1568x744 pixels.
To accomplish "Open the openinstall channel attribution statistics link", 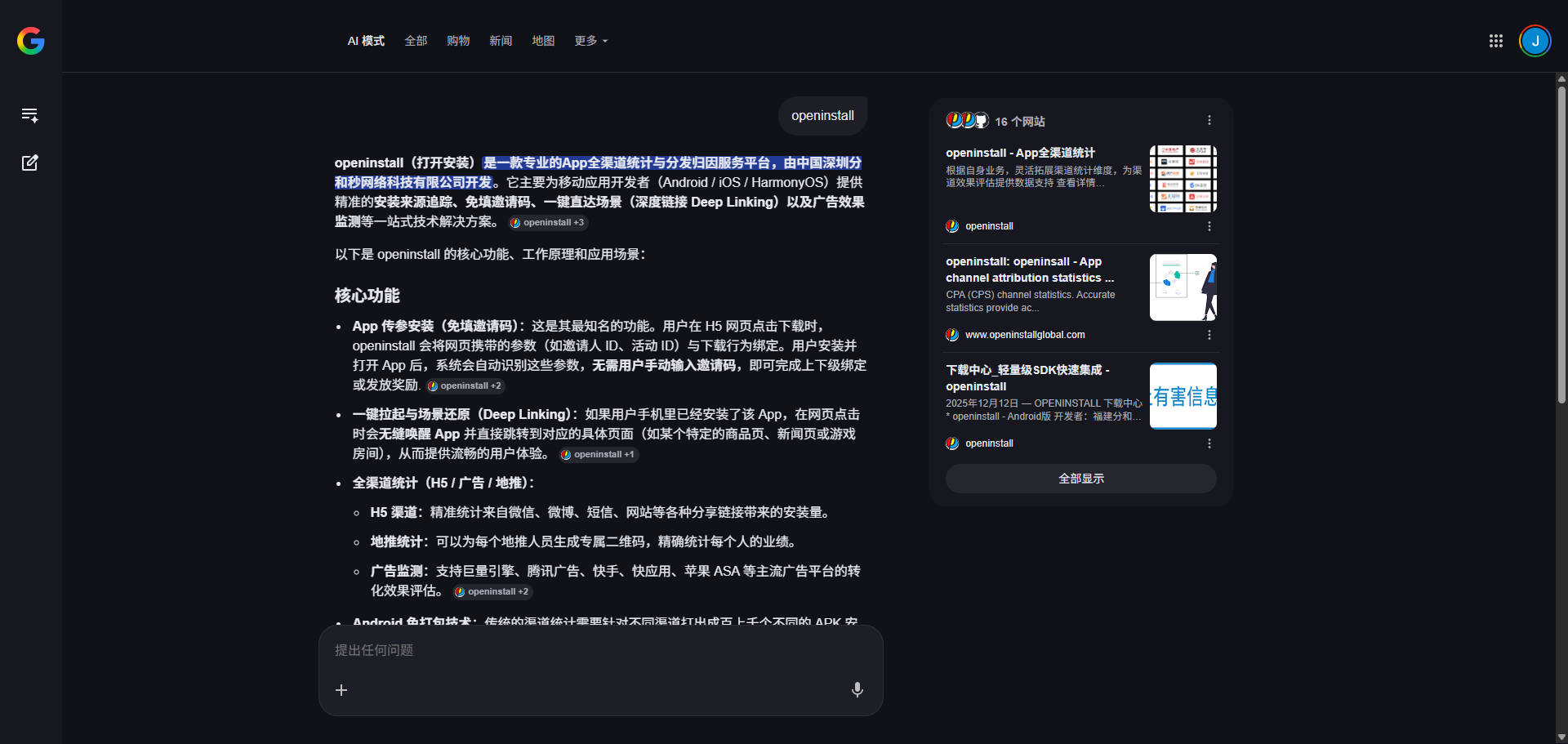I will [1030, 270].
